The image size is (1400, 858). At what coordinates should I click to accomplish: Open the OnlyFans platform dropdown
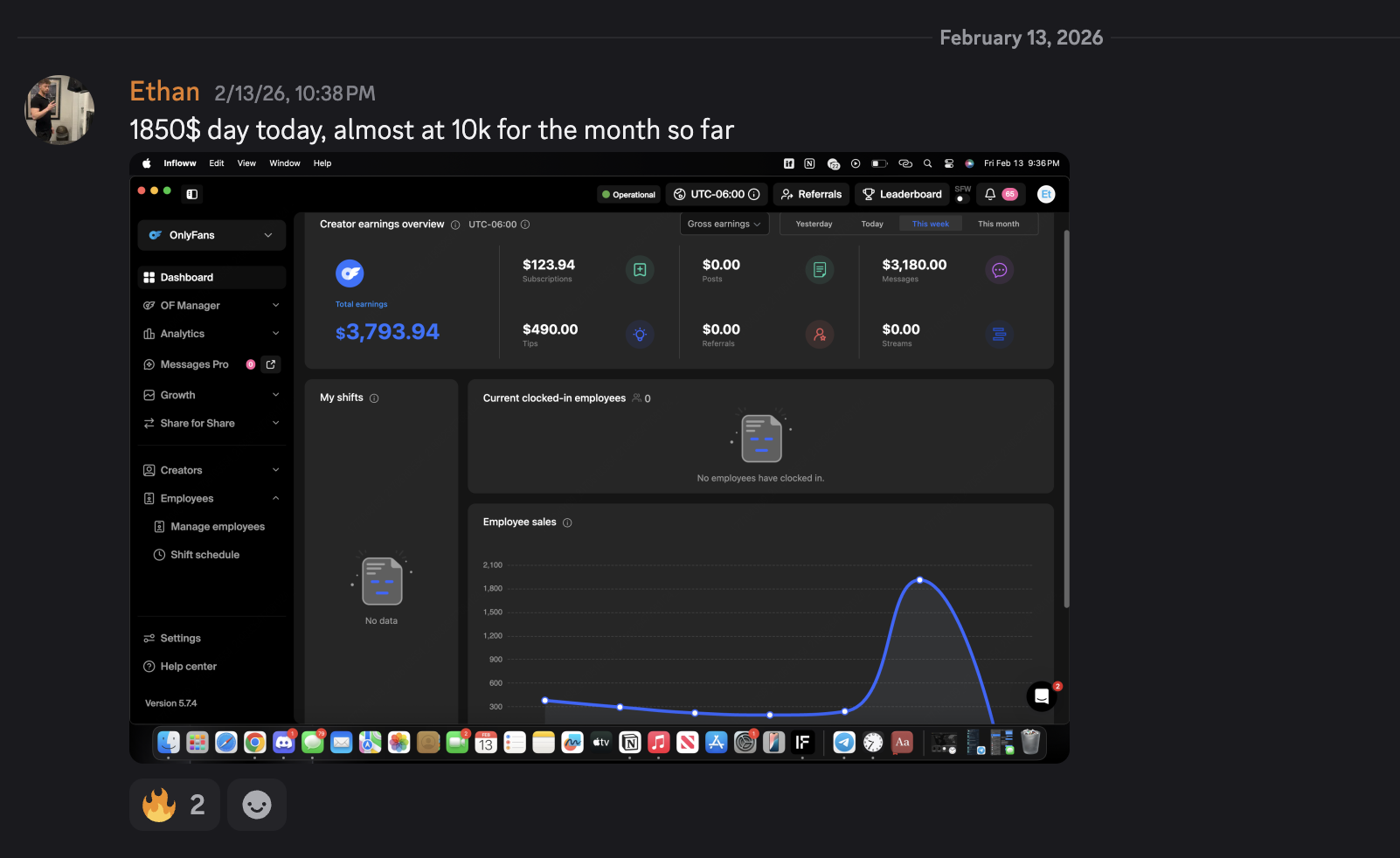coord(211,235)
